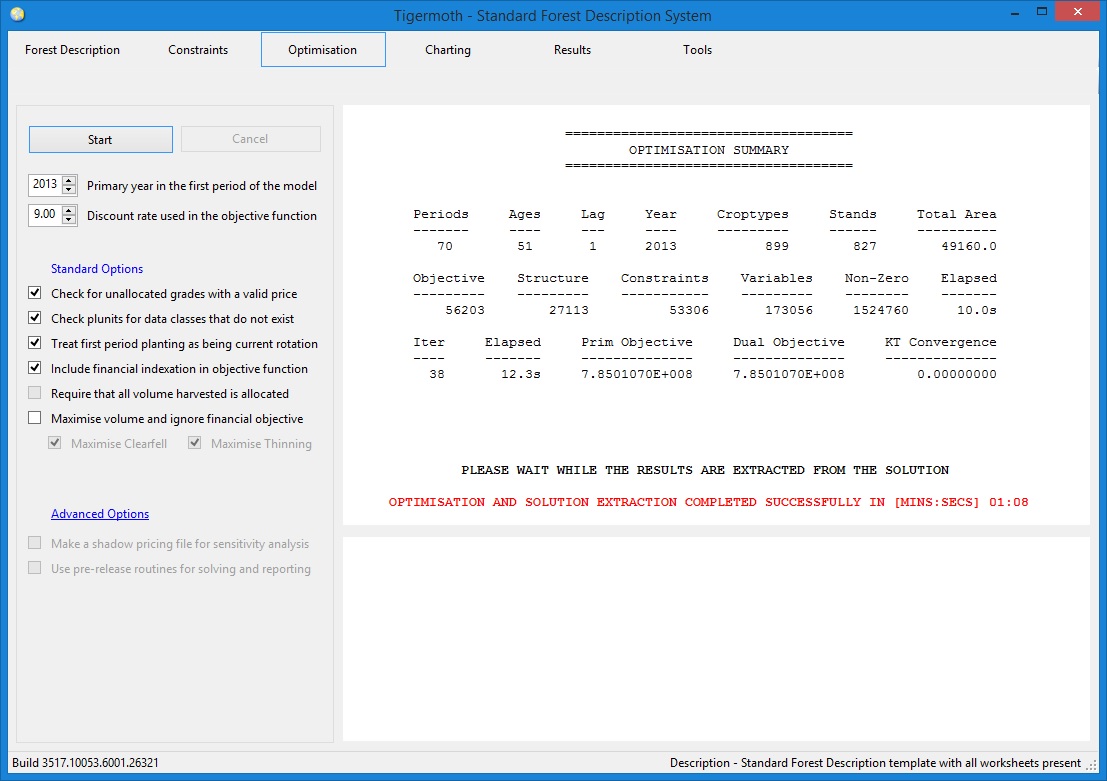Image resolution: width=1107 pixels, height=781 pixels.
Task: Open the Forest Description tab
Action: 72,49
